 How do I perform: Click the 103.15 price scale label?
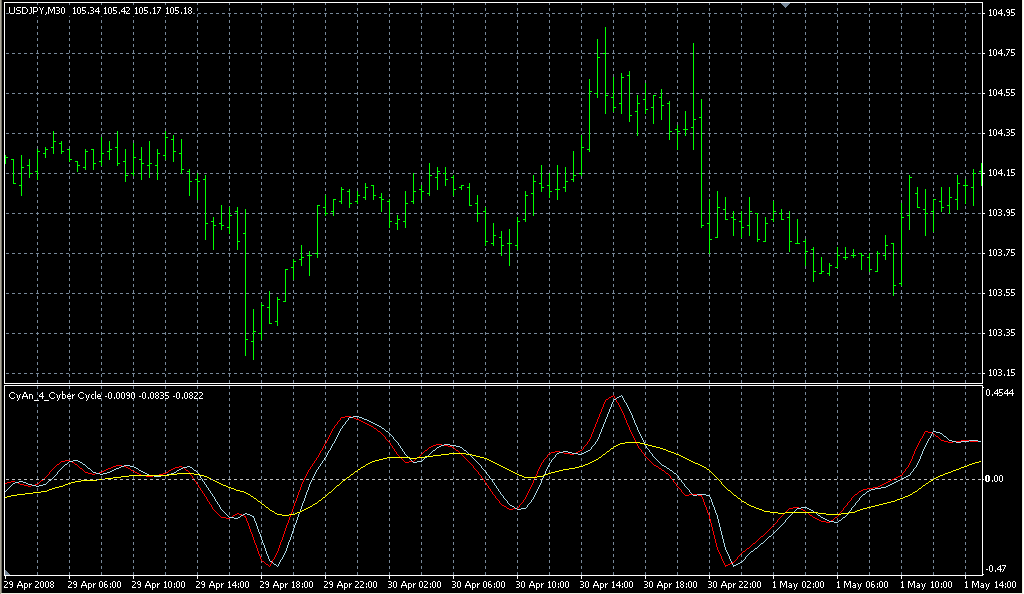pyautogui.click(x=1001, y=373)
